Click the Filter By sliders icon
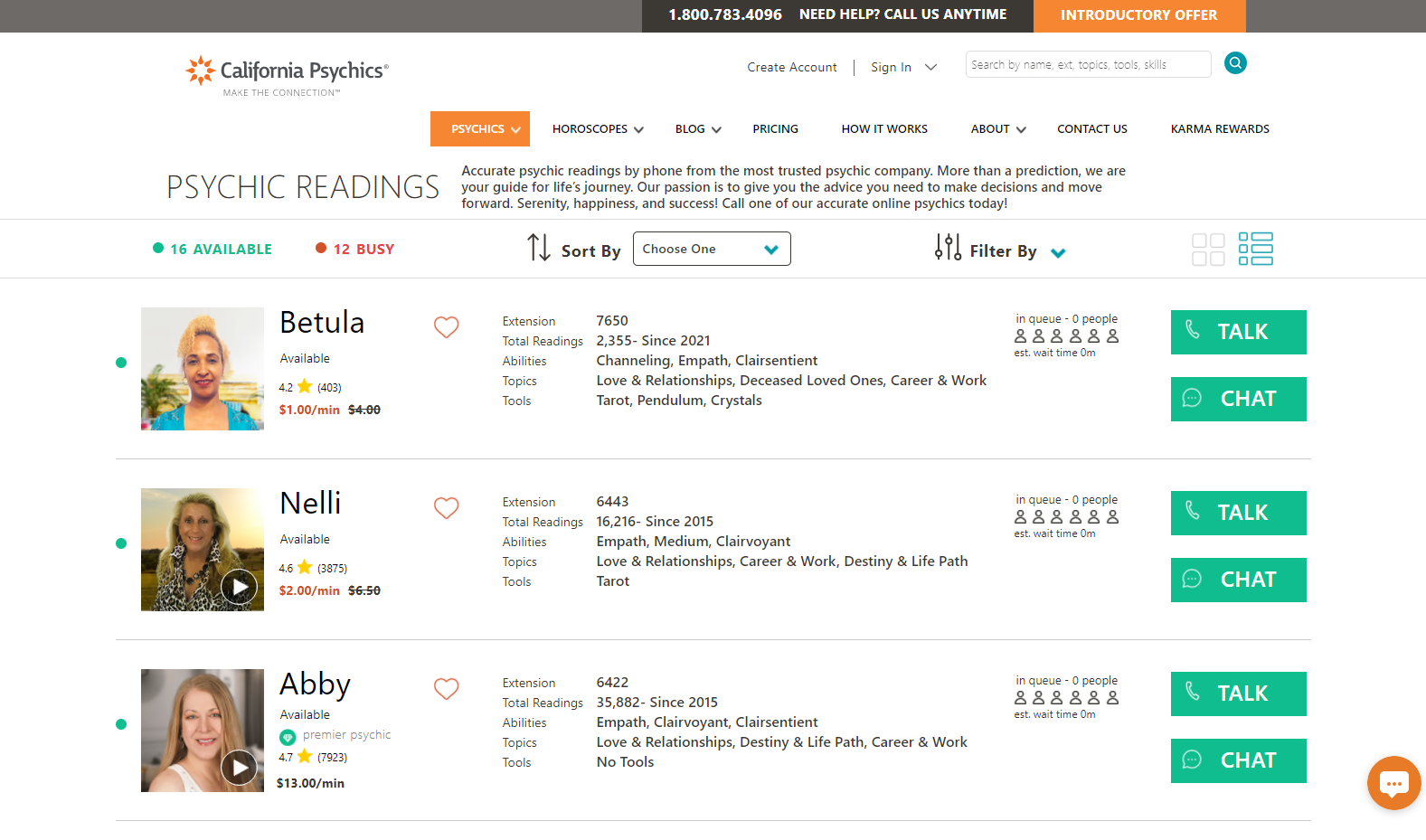Viewport: 1426px width, 840px height. 948,247
